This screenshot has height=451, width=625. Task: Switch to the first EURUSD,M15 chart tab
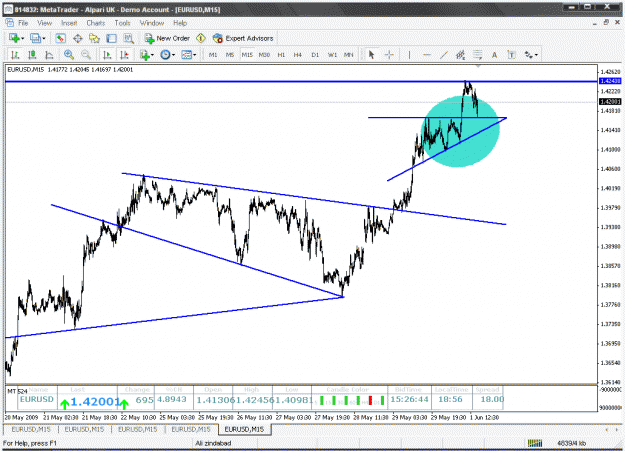[31, 429]
